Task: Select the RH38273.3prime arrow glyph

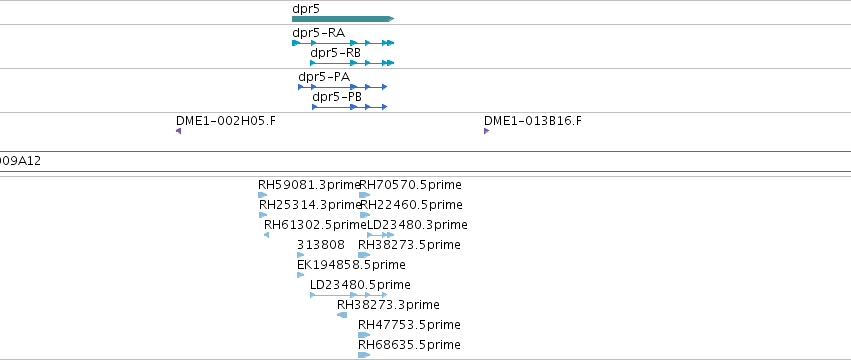Action: point(342,315)
